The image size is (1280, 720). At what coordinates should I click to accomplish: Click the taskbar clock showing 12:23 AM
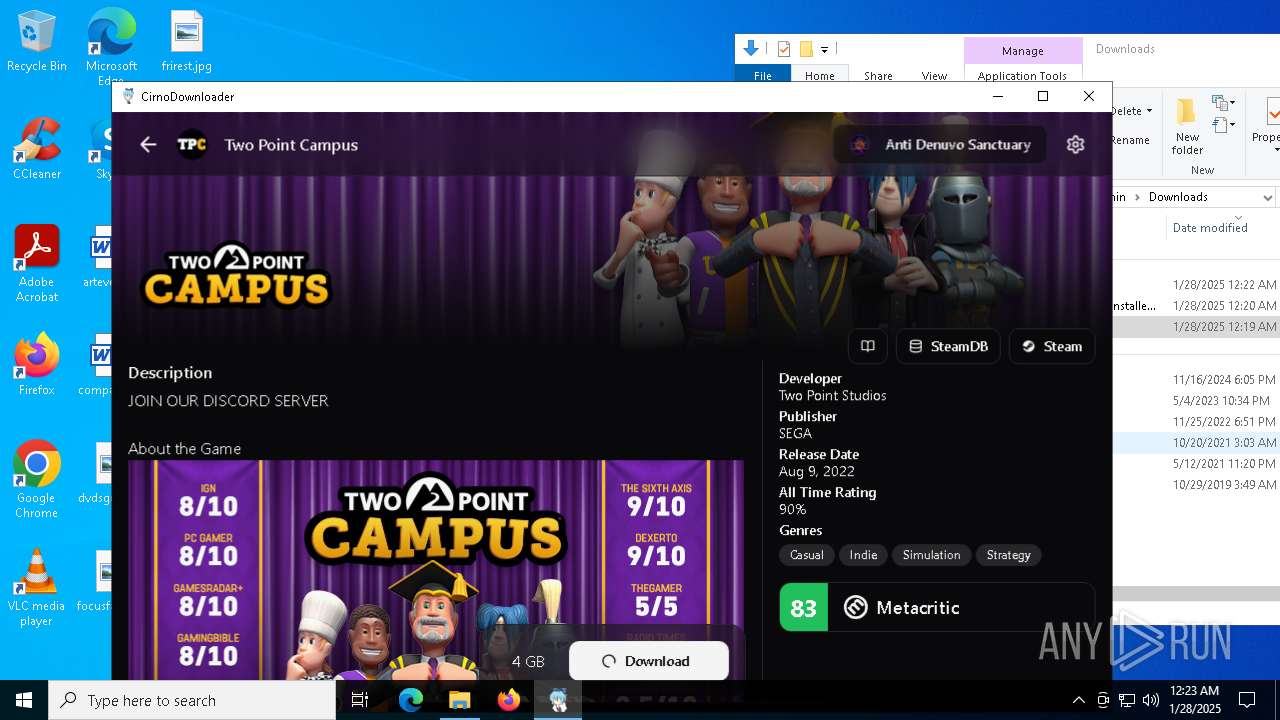[x=1194, y=700]
